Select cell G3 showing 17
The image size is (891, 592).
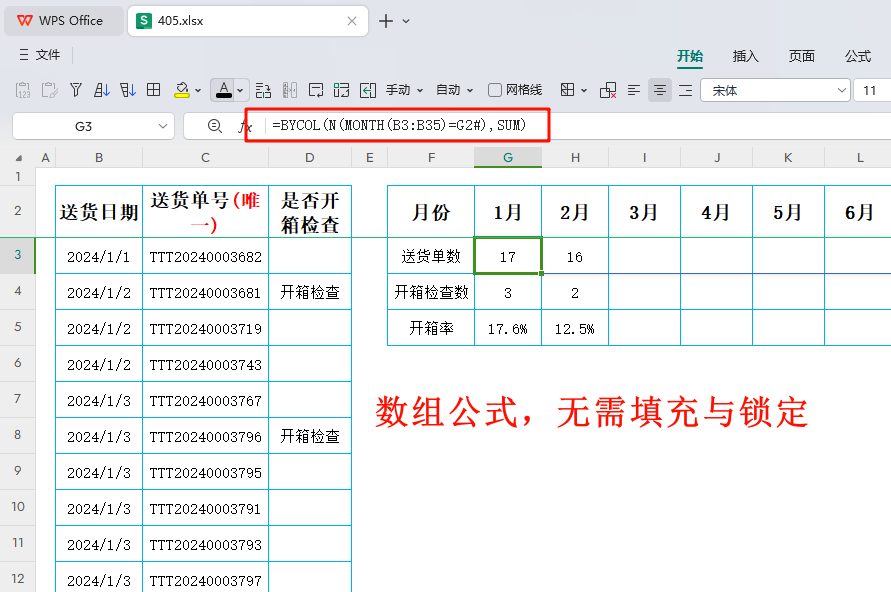point(508,256)
